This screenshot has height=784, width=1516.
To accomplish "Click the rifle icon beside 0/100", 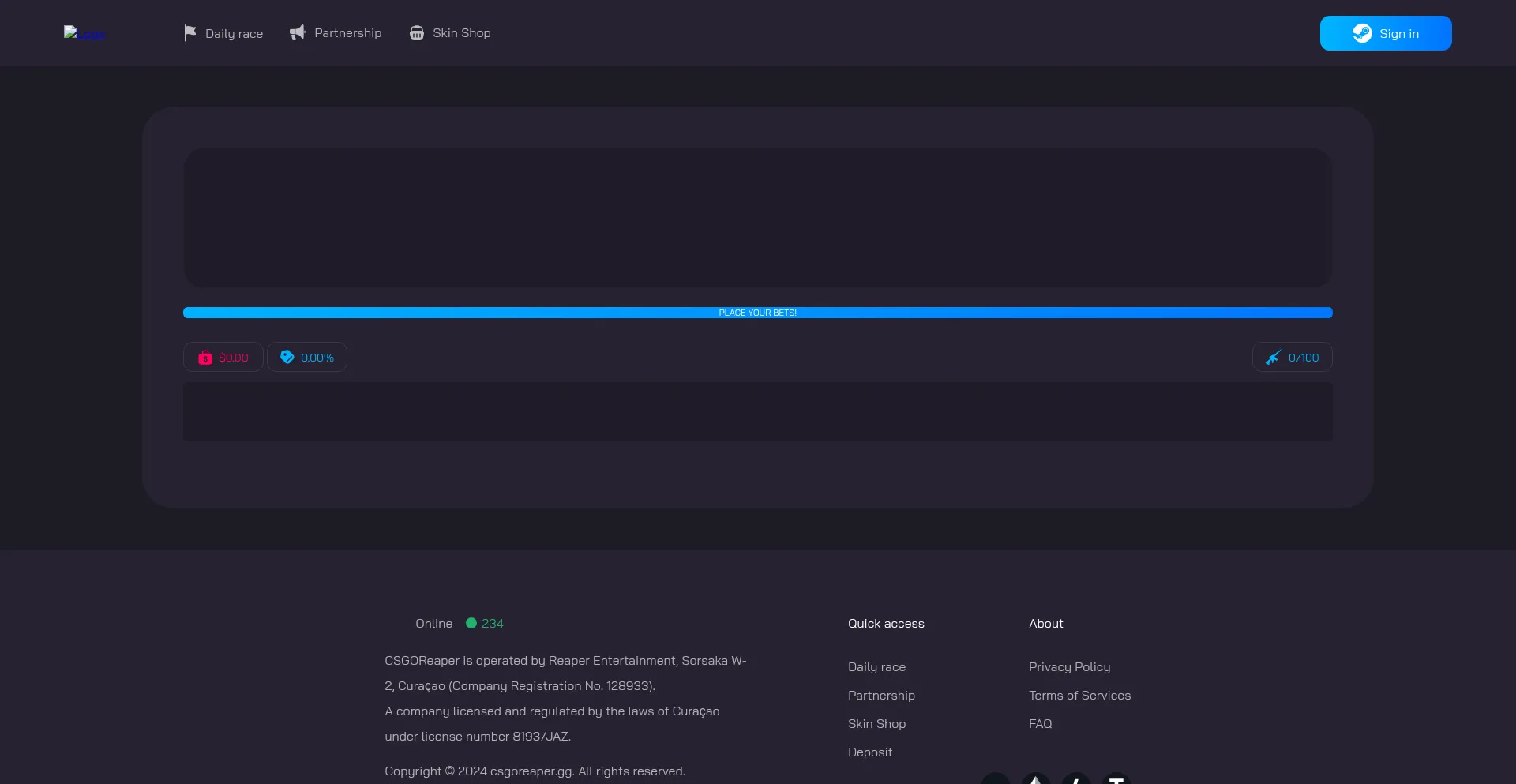I will (x=1274, y=358).
